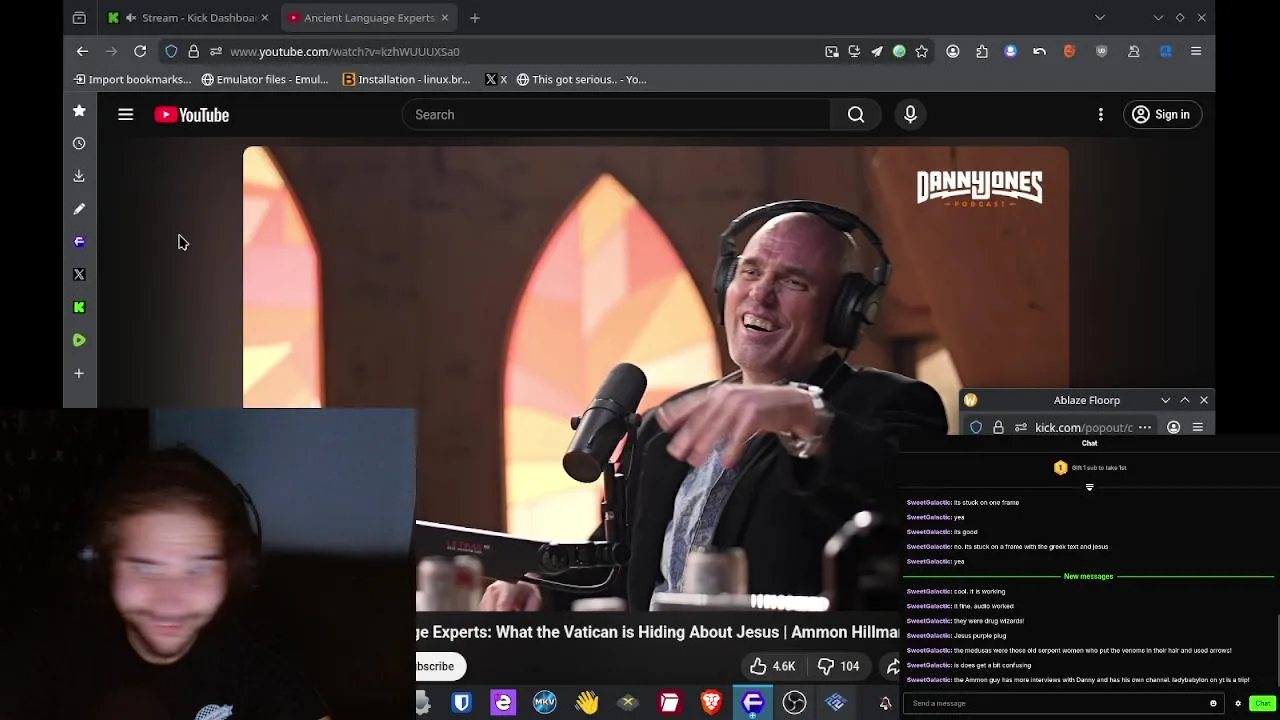The width and height of the screenshot is (1280, 720).
Task: Open the Installation linux.br bookmark
Action: (406, 79)
